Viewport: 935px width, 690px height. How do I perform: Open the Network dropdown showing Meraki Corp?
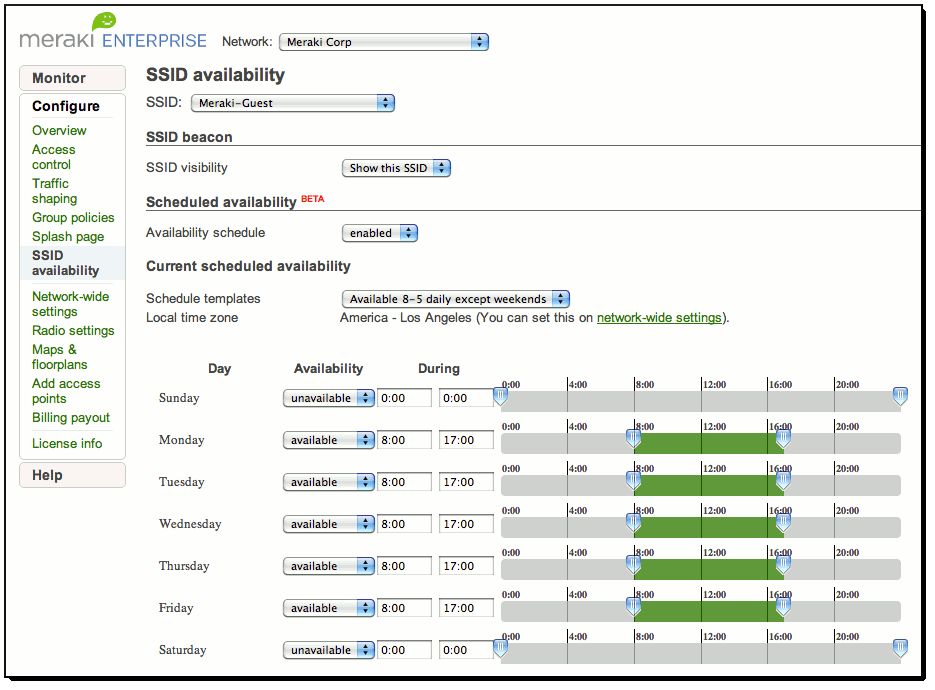(384, 42)
